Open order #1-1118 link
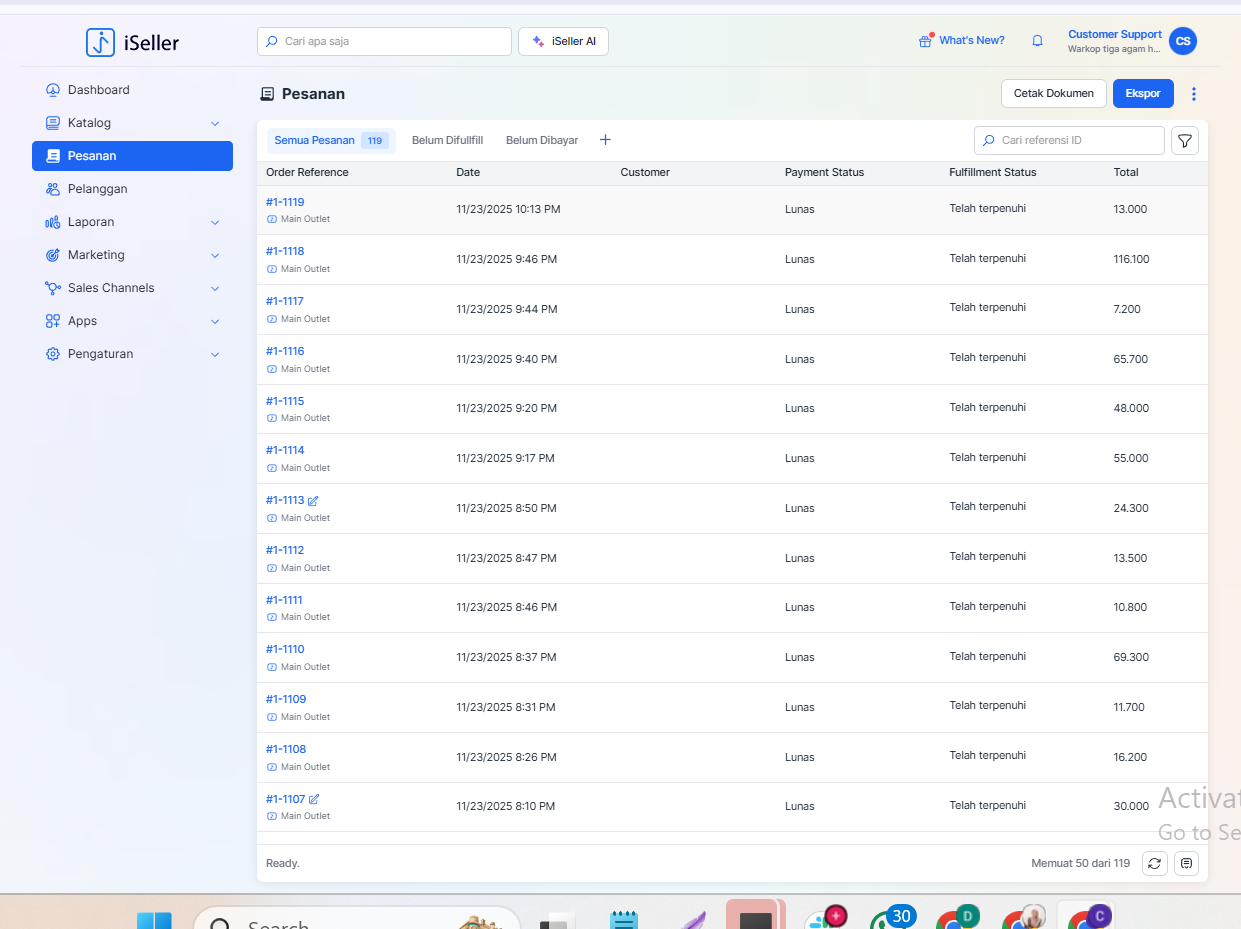Viewport: 1241px width, 929px height. click(x=285, y=251)
